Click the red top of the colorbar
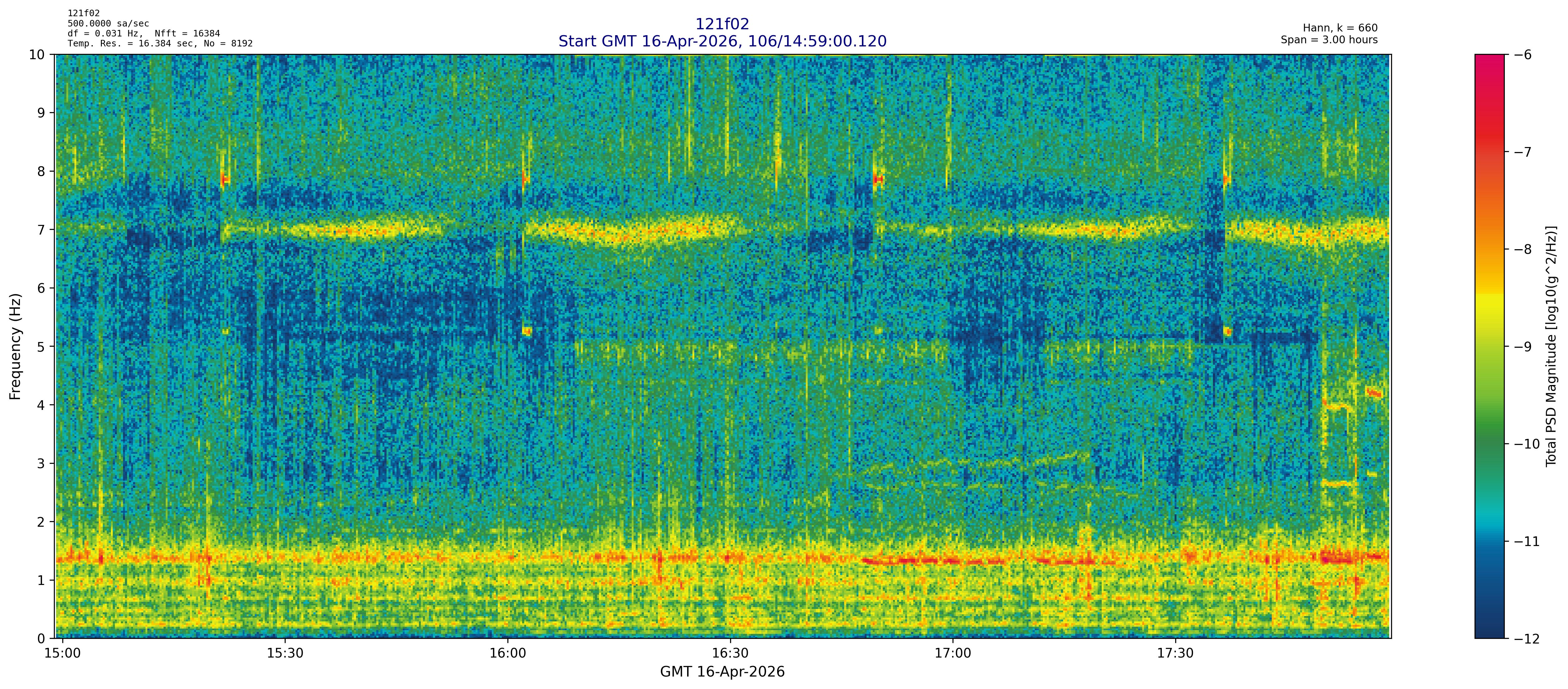 click(1489, 67)
